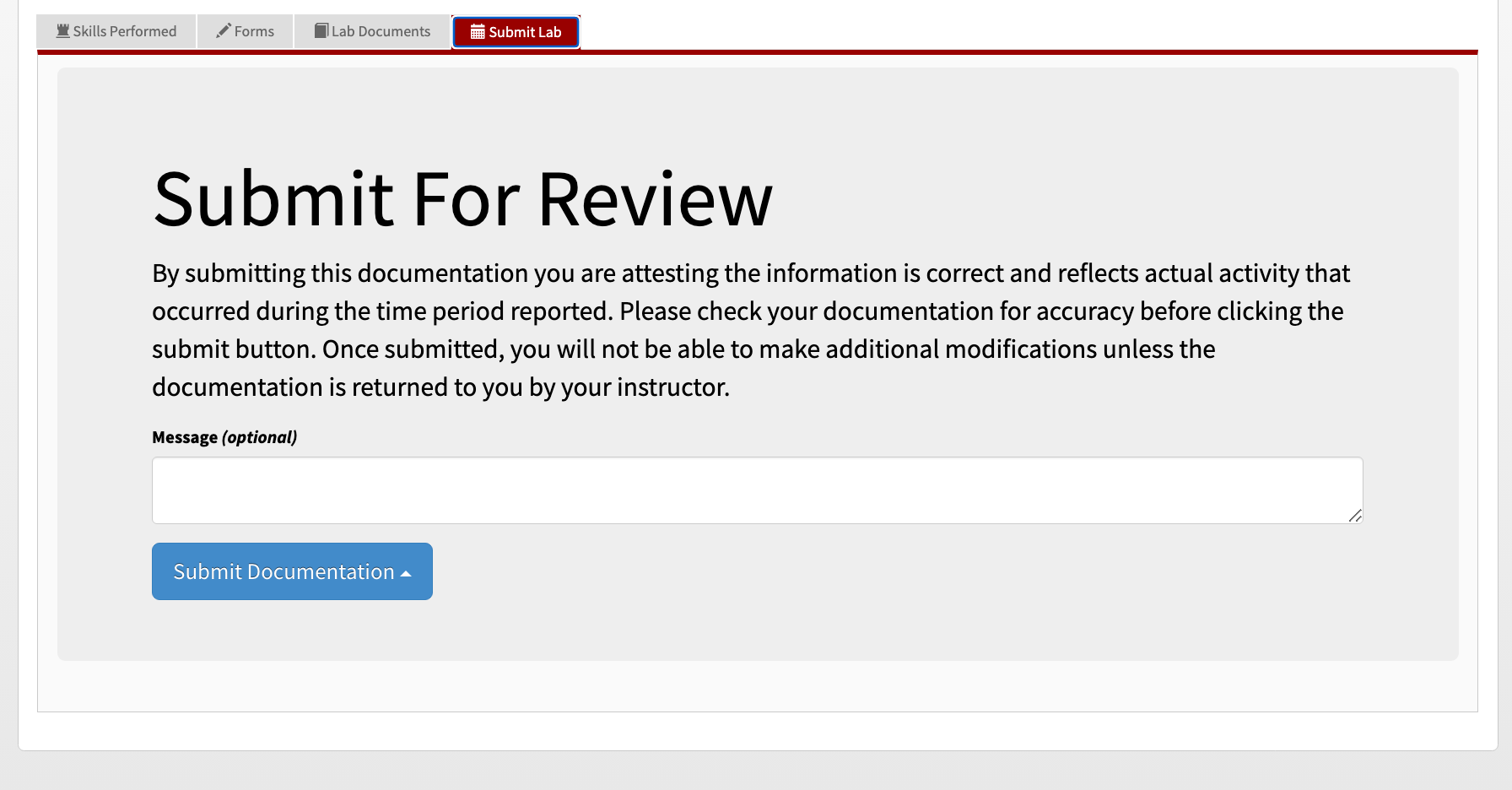
Task: Click the Message box resize handle
Action: click(1355, 516)
